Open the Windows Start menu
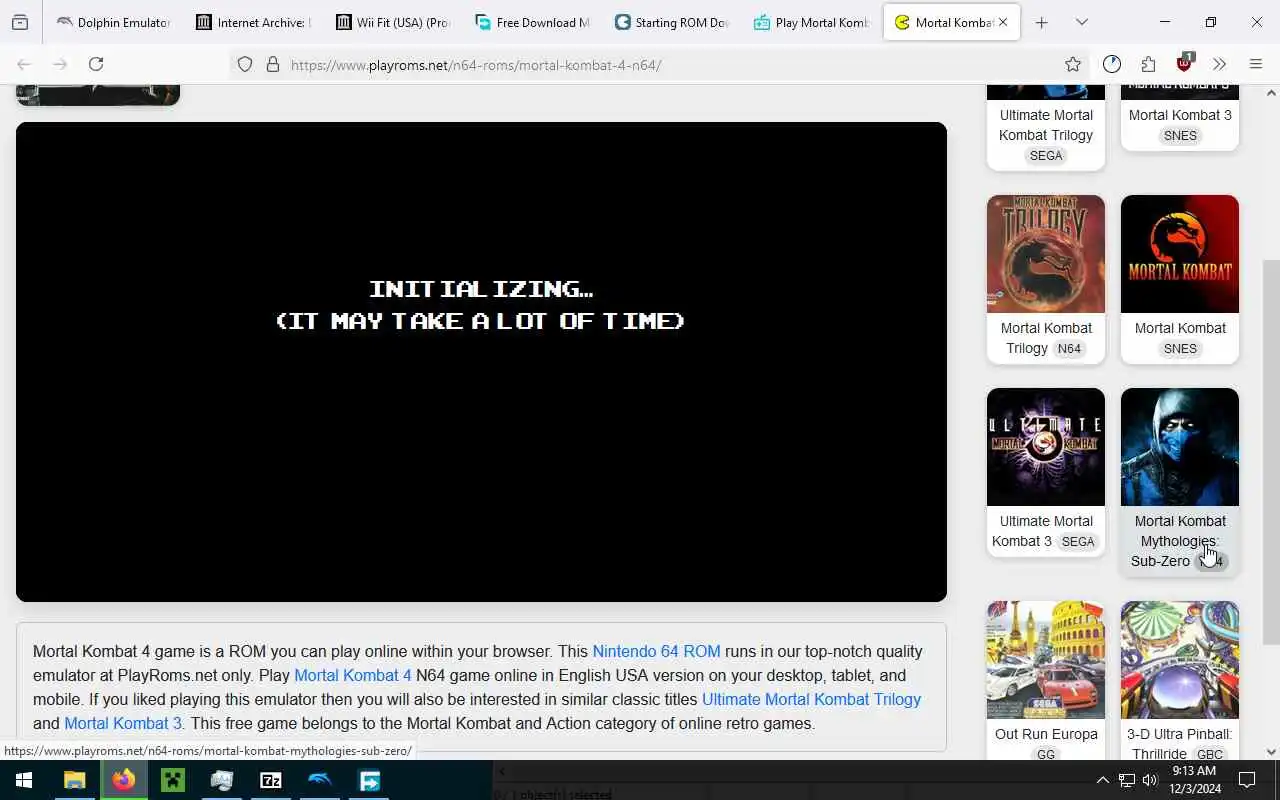Image resolution: width=1280 pixels, height=800 pixels. point(24,780)
